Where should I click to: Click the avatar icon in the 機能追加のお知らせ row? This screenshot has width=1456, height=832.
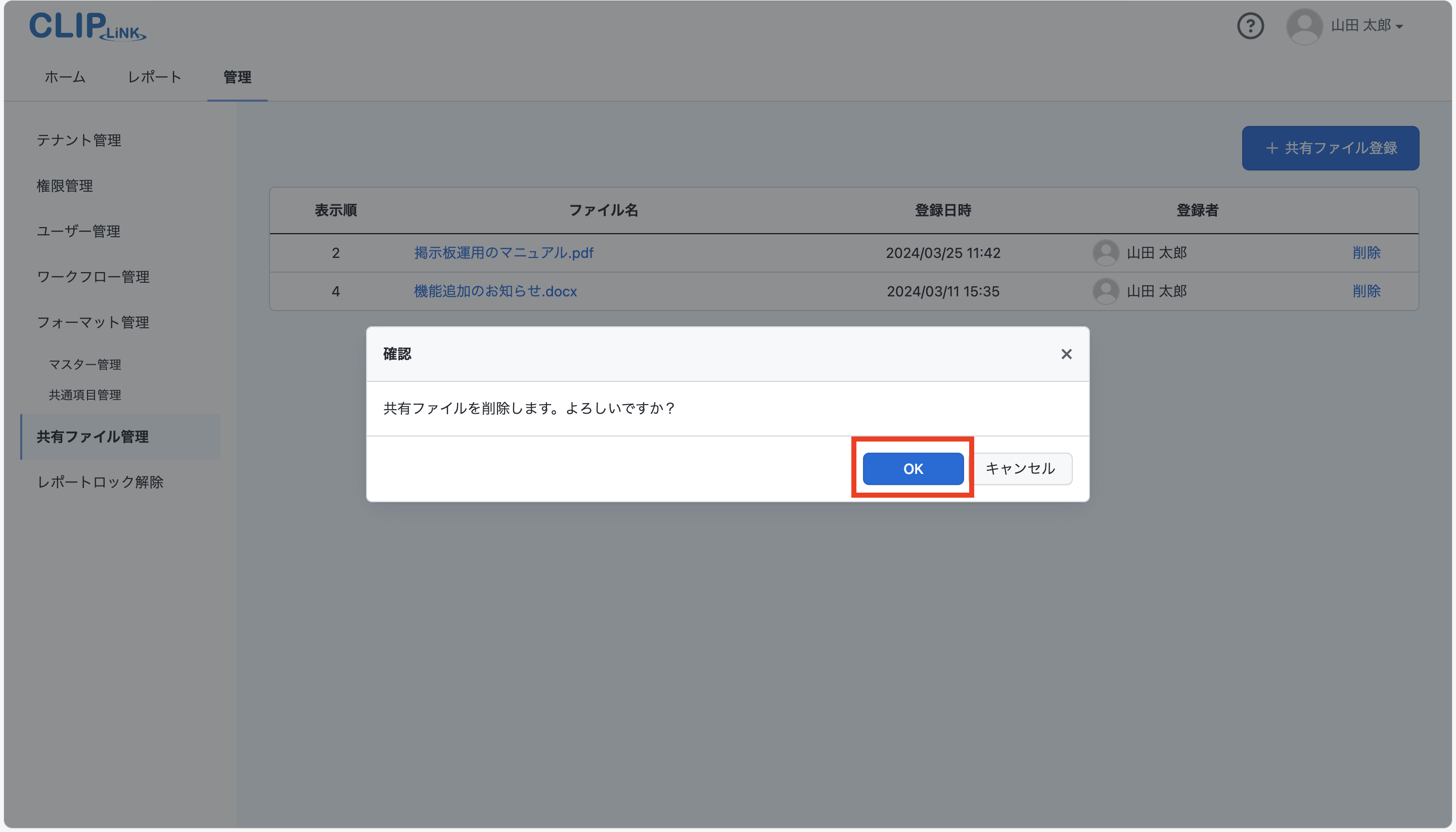[1106, 291]
